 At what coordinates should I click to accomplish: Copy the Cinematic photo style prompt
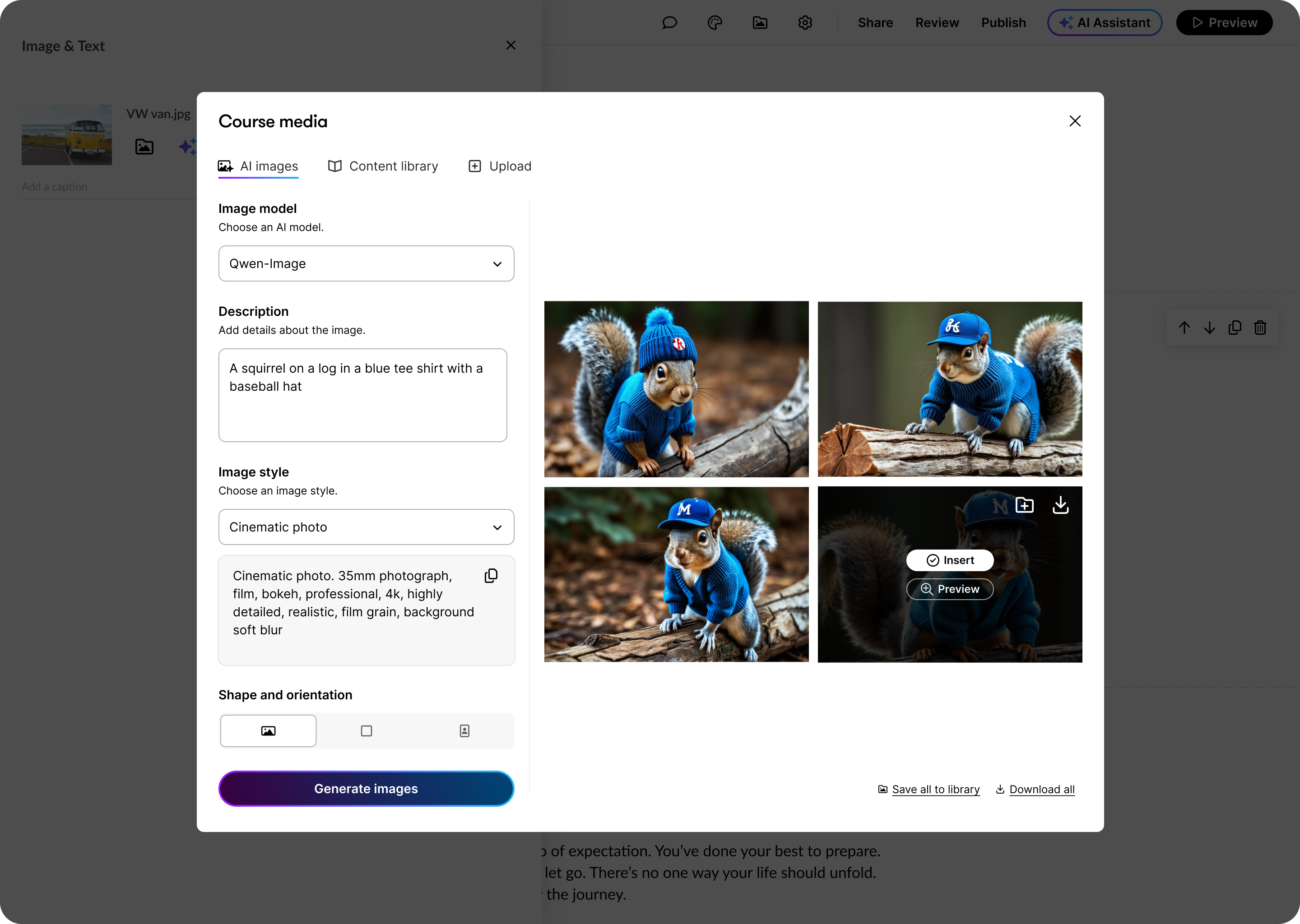pos(491,575)
